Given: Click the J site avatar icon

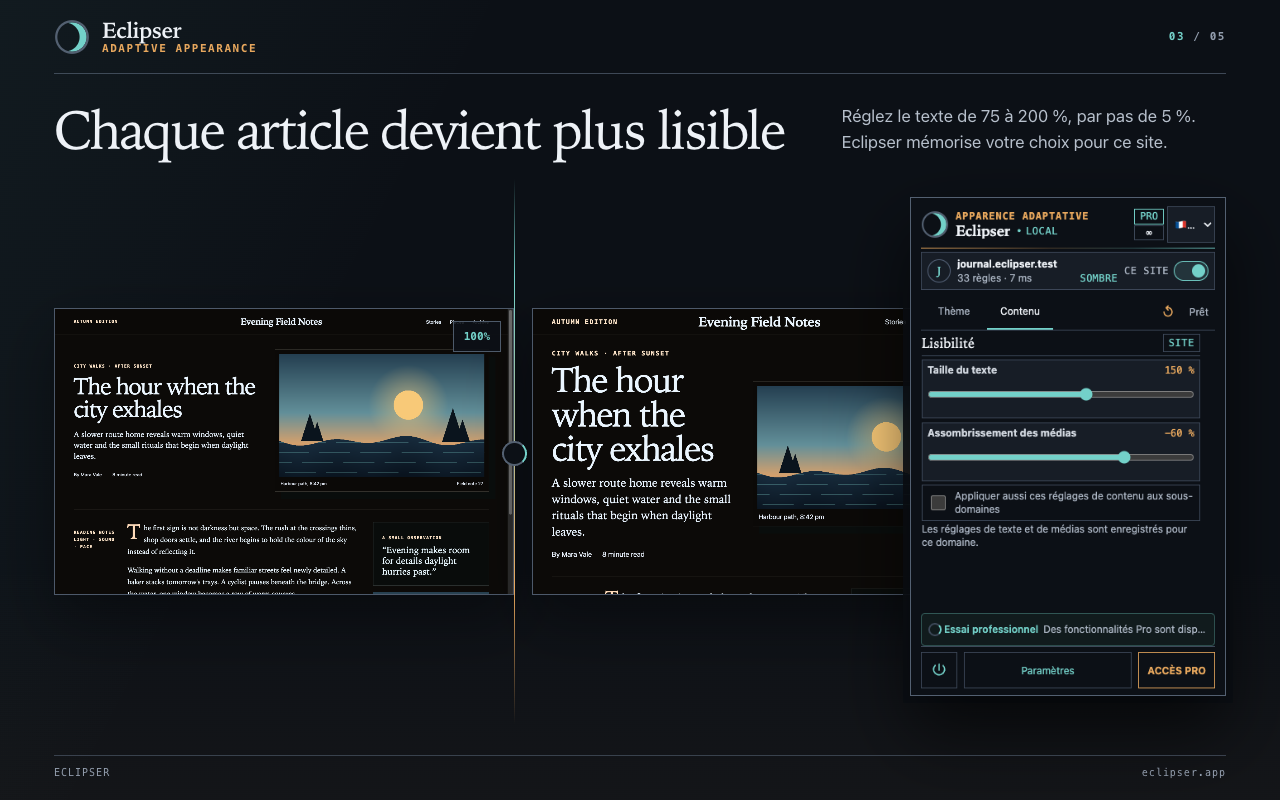Looking at the screenshot, I should [939, 271].
